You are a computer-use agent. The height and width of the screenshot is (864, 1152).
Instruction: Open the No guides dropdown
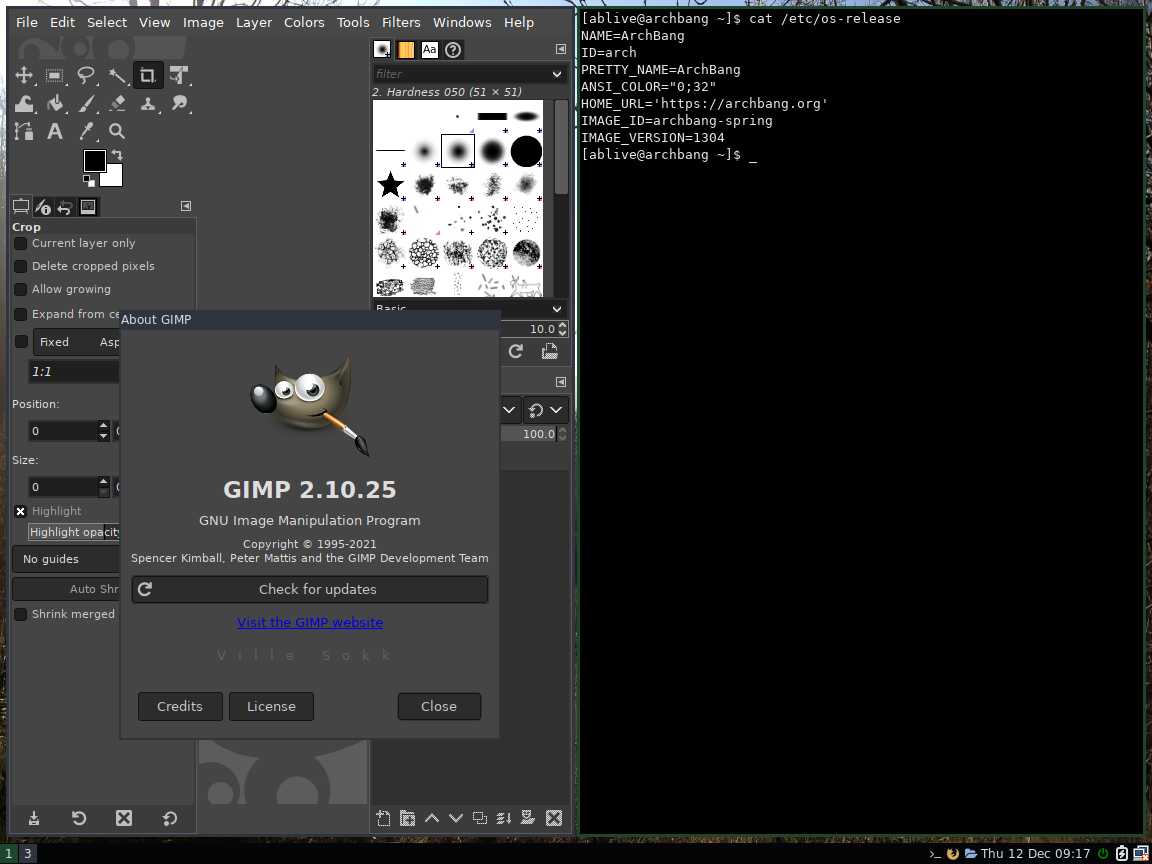tap(66, 559)
